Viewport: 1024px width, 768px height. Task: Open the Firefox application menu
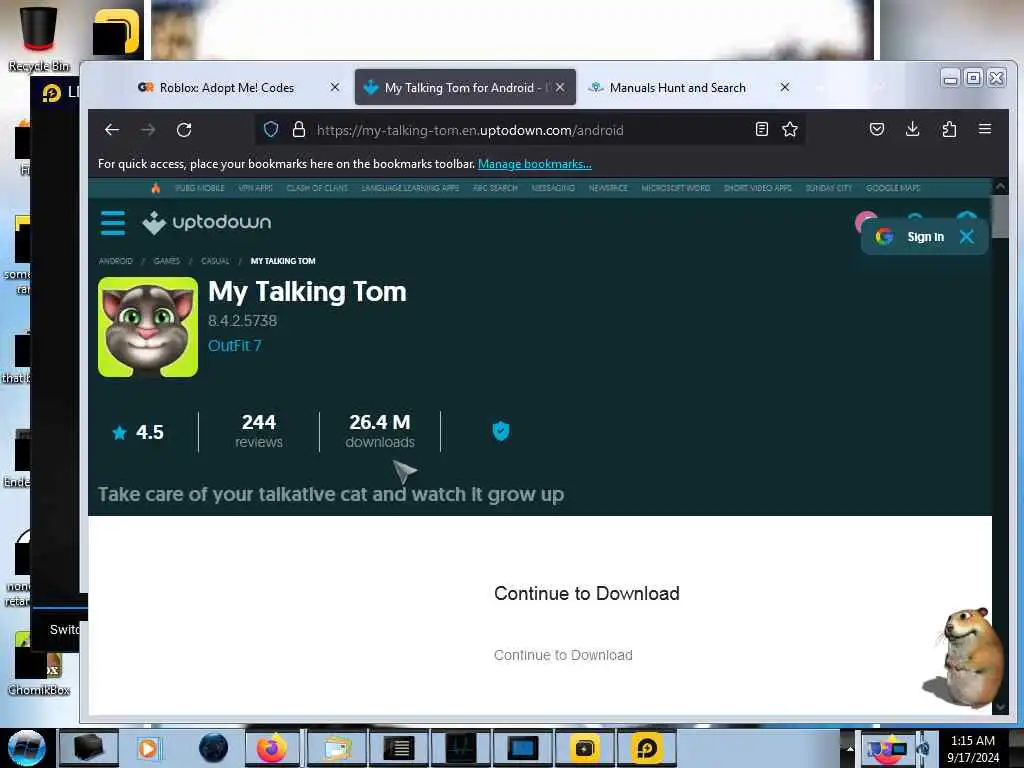pos(985,129)
